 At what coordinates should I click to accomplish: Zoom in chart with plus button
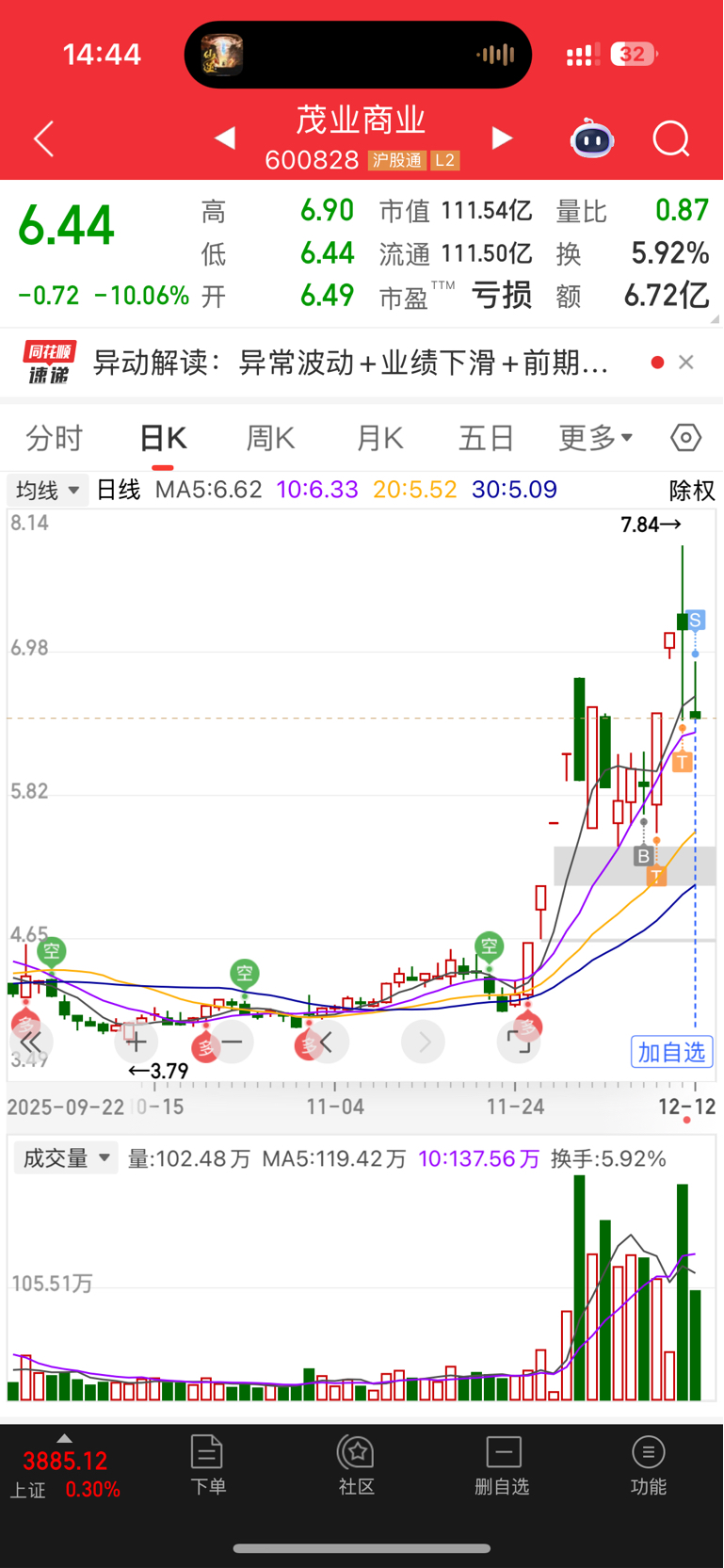137,1043
